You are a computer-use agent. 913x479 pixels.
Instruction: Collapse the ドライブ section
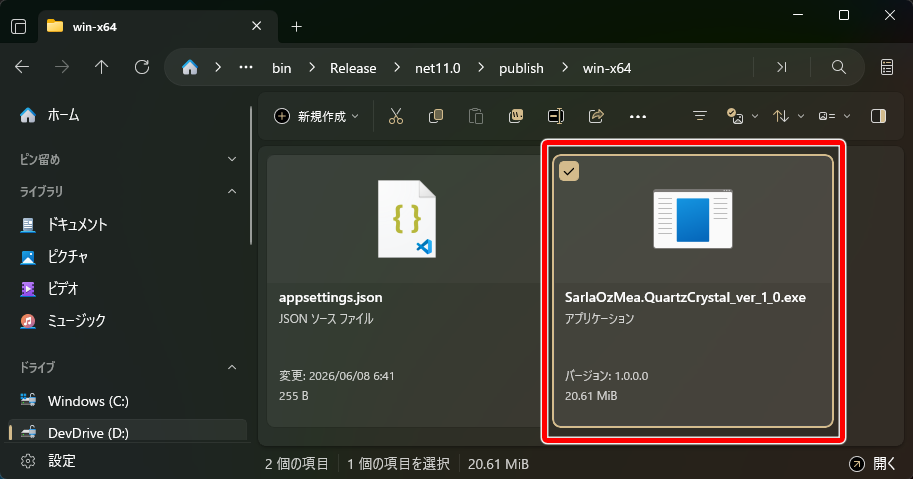coord(232,367)
